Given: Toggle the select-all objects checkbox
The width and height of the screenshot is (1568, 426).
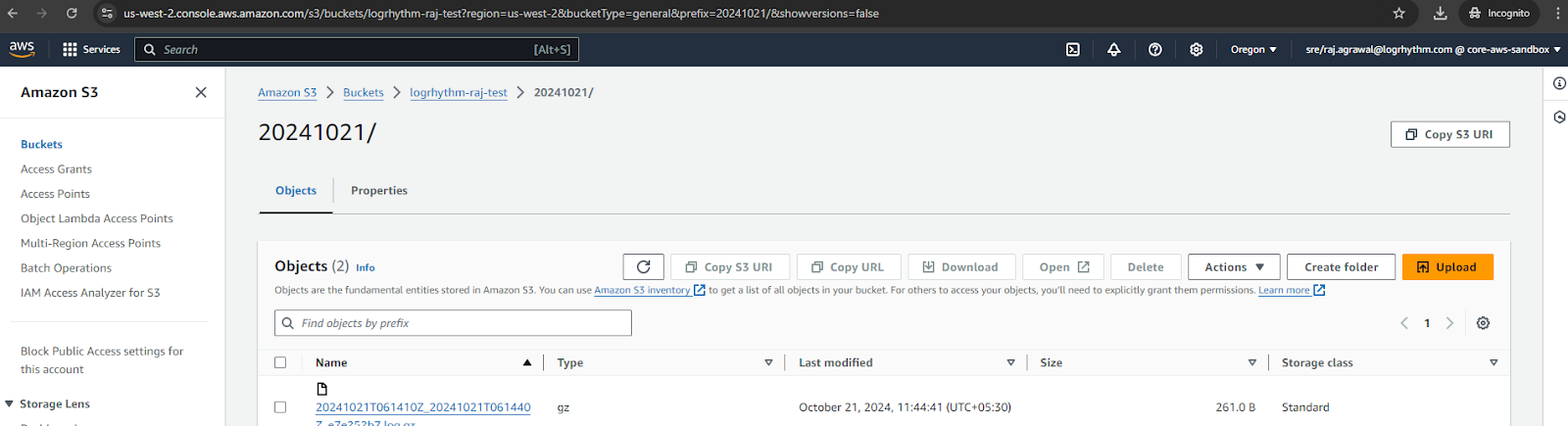Looking at the screenshot, I should (280, 362).
